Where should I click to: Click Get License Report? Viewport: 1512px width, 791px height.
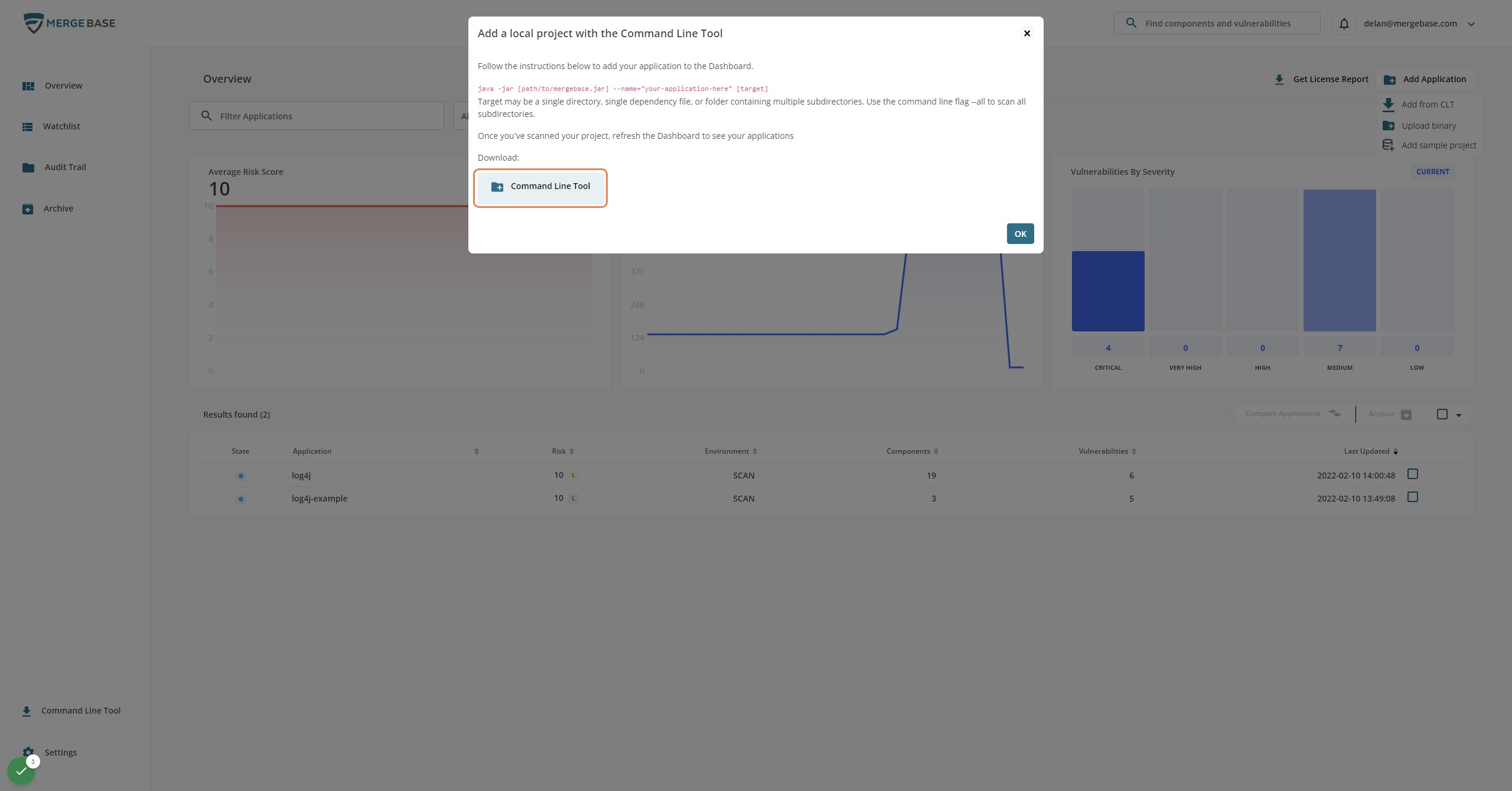tap(1321, 79)
